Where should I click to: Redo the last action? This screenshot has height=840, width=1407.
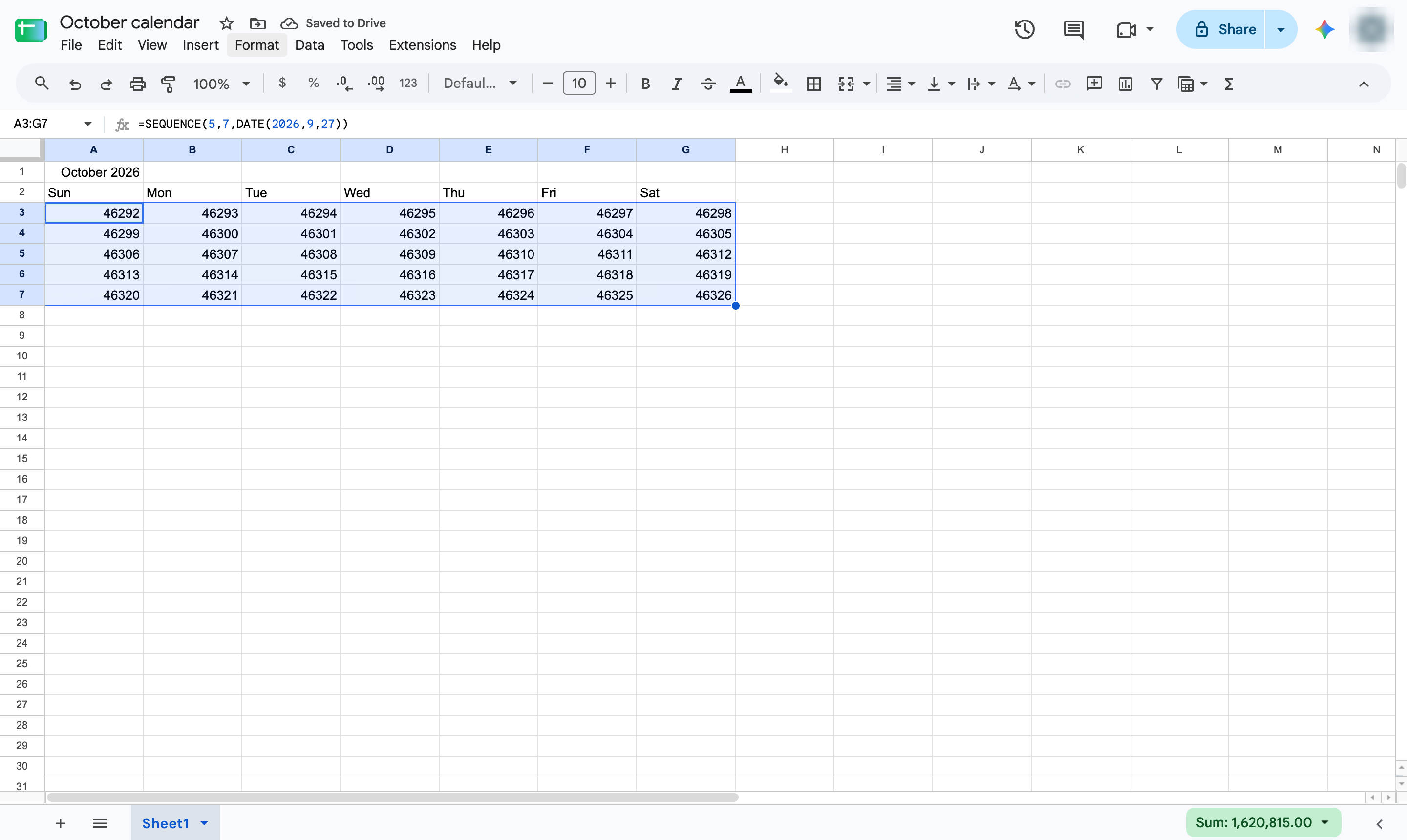106,84
